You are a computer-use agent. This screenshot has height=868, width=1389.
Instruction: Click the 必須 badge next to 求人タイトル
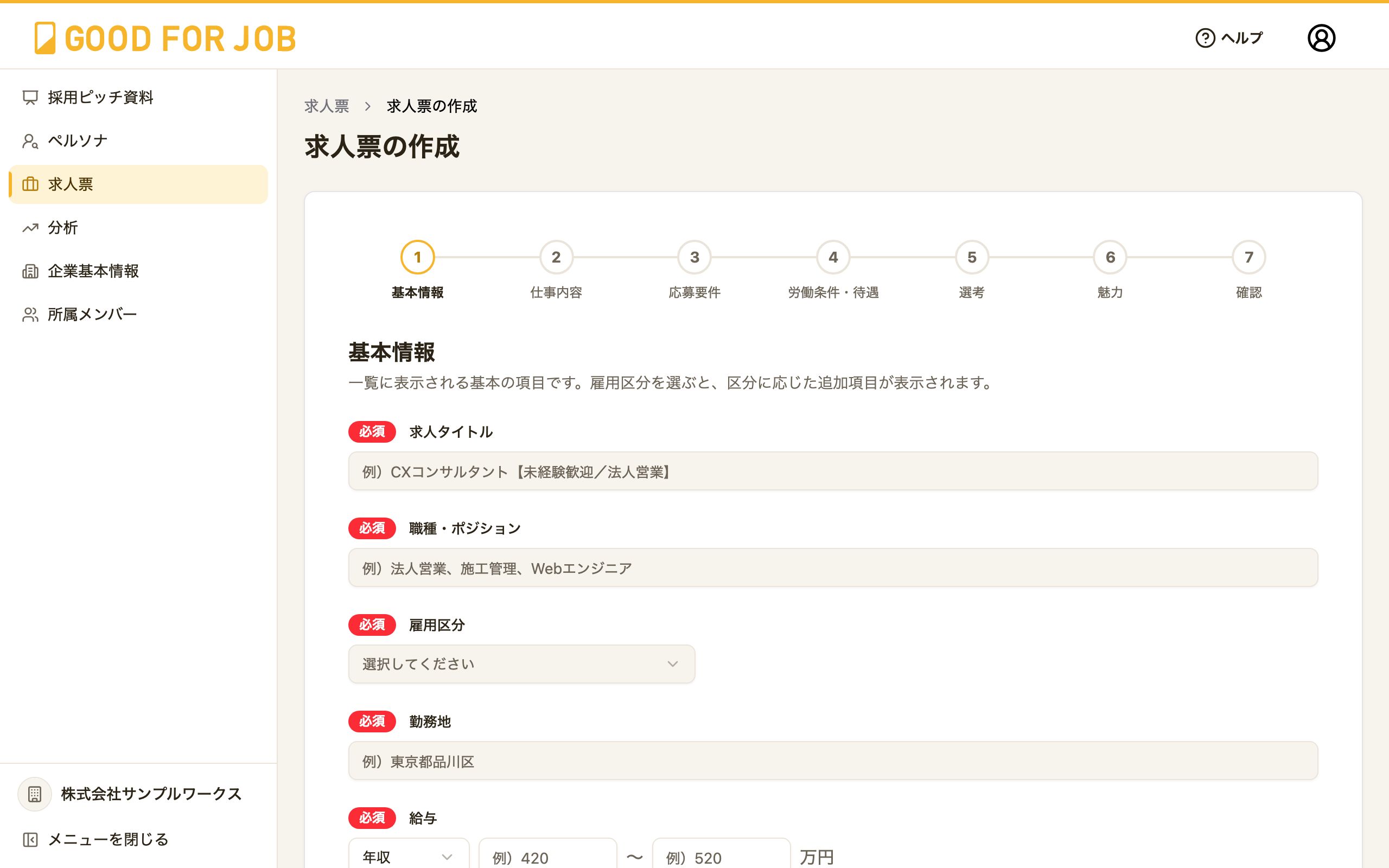[372, 432]
